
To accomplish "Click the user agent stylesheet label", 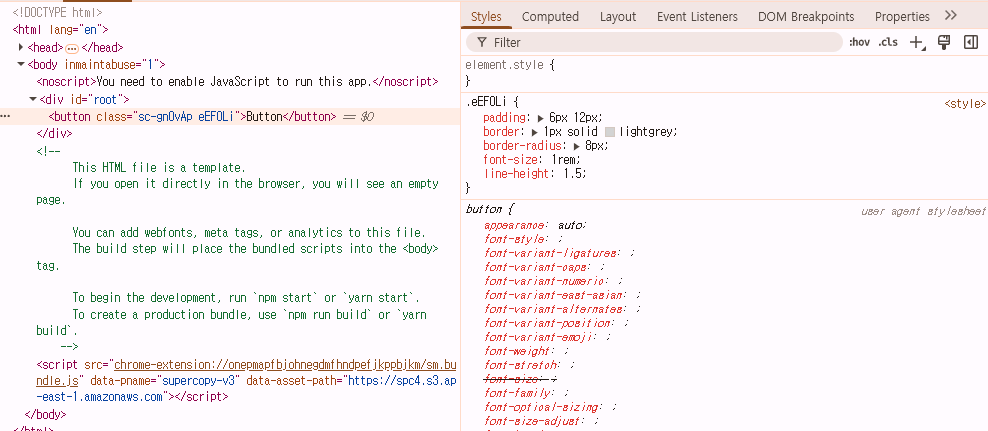I will [923, 212].
